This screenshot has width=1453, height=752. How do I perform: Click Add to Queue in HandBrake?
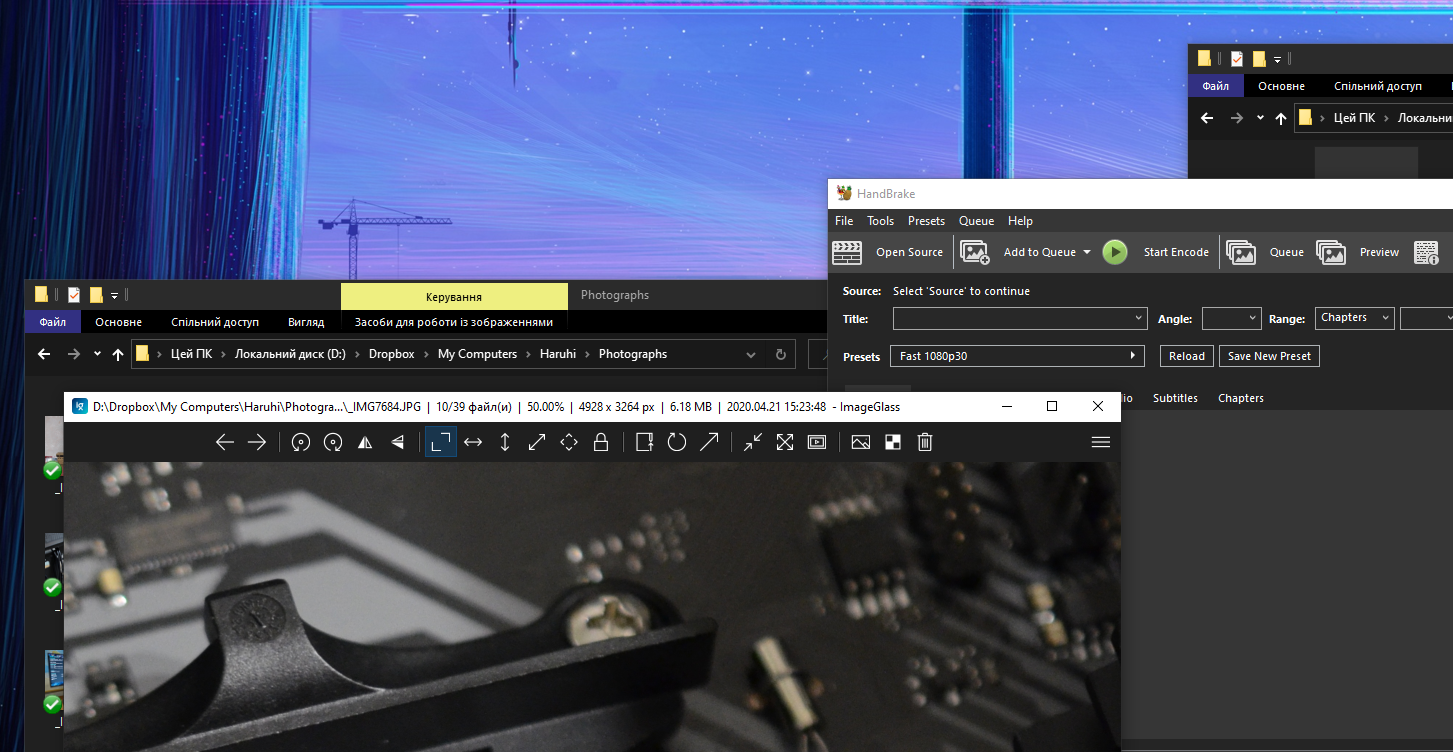[1018, 252]
